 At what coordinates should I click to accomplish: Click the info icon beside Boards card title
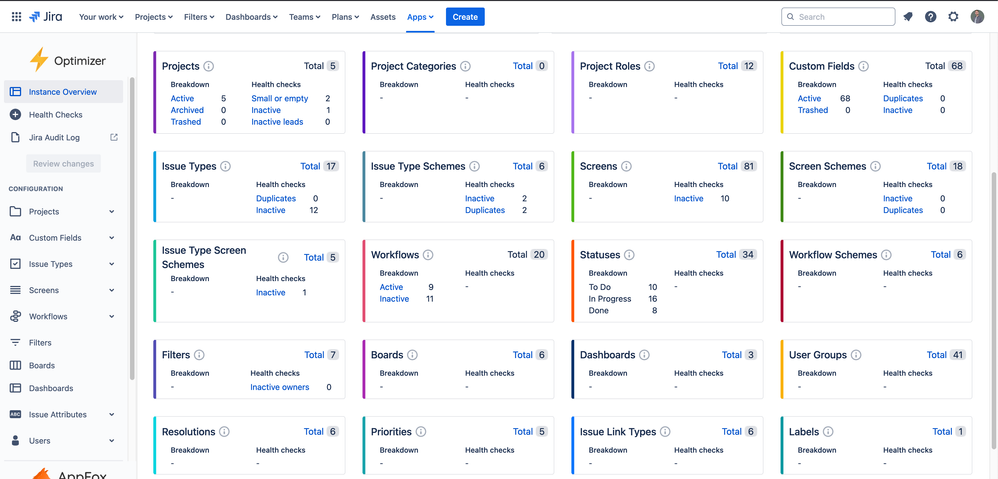412,355
